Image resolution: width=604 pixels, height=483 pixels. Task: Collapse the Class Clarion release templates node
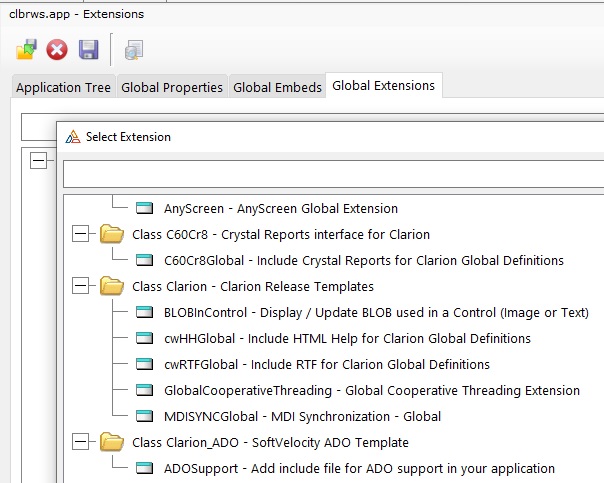[81, 286]
